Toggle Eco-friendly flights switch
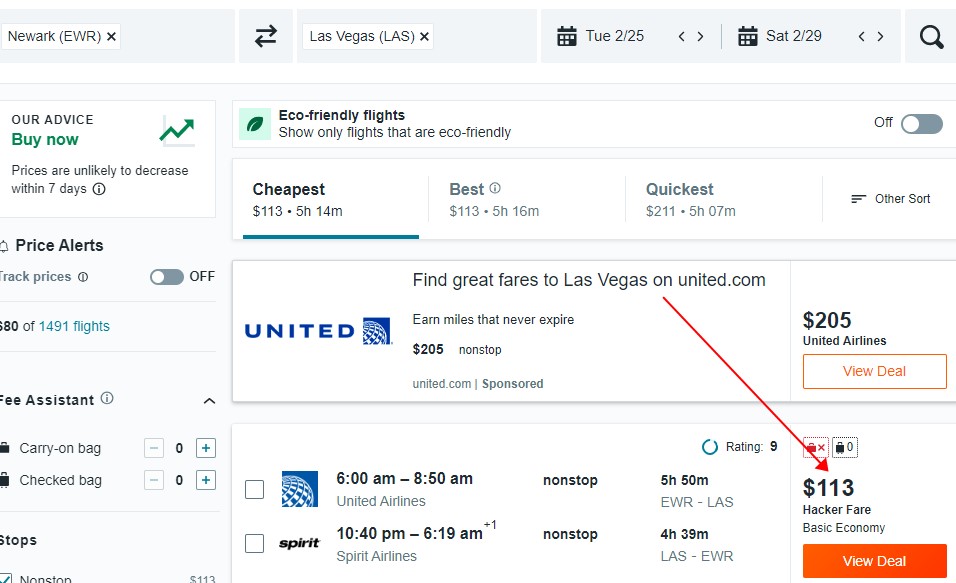 (x=921, y=123)
